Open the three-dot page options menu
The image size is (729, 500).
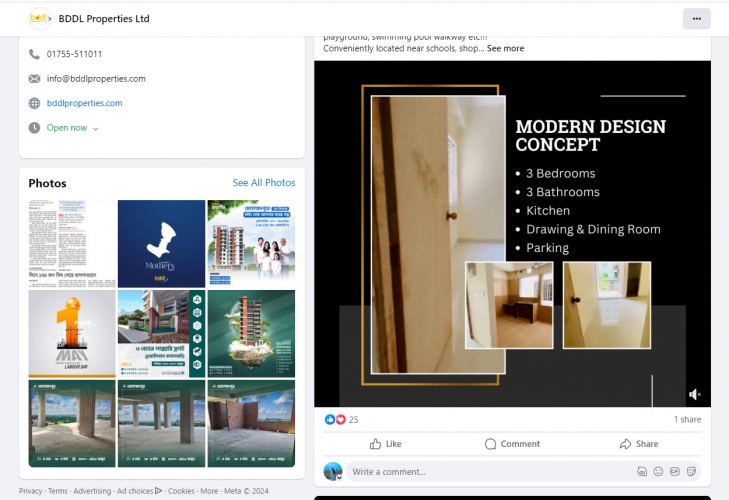(696, 19)
